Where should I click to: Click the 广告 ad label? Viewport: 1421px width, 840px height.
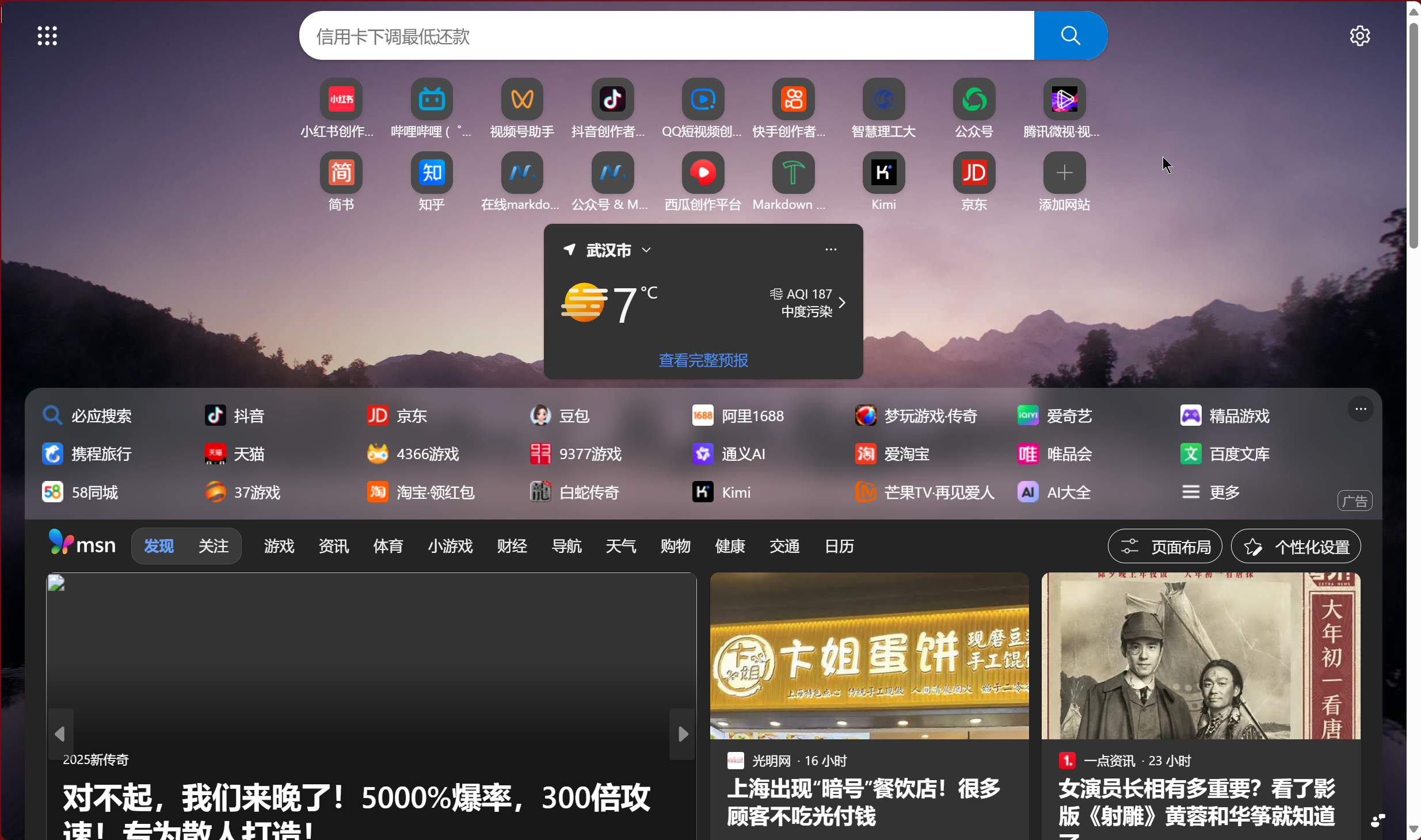tap(1355, 501)
